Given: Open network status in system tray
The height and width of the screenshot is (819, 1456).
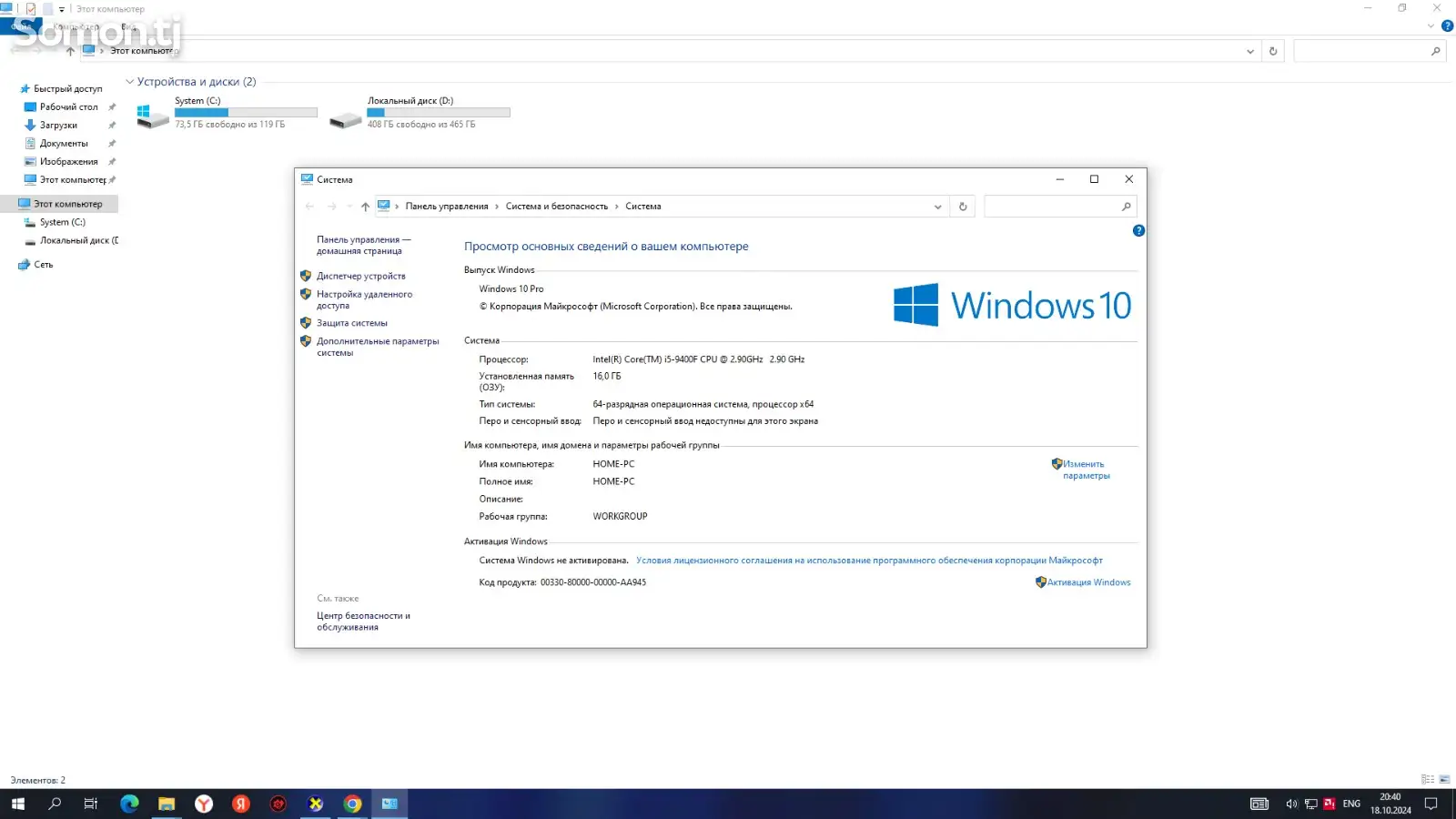Looking at the screenshot, I should coord(1311,804).
